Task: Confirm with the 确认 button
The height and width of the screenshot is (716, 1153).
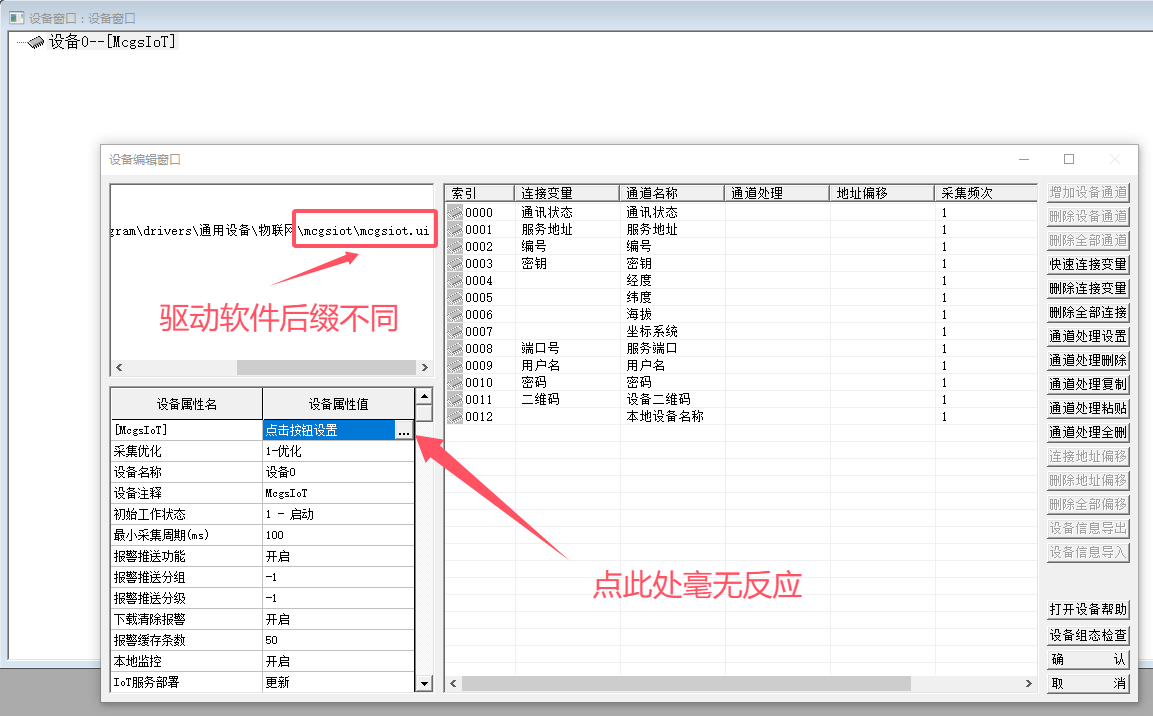Action: (1088, 660)
